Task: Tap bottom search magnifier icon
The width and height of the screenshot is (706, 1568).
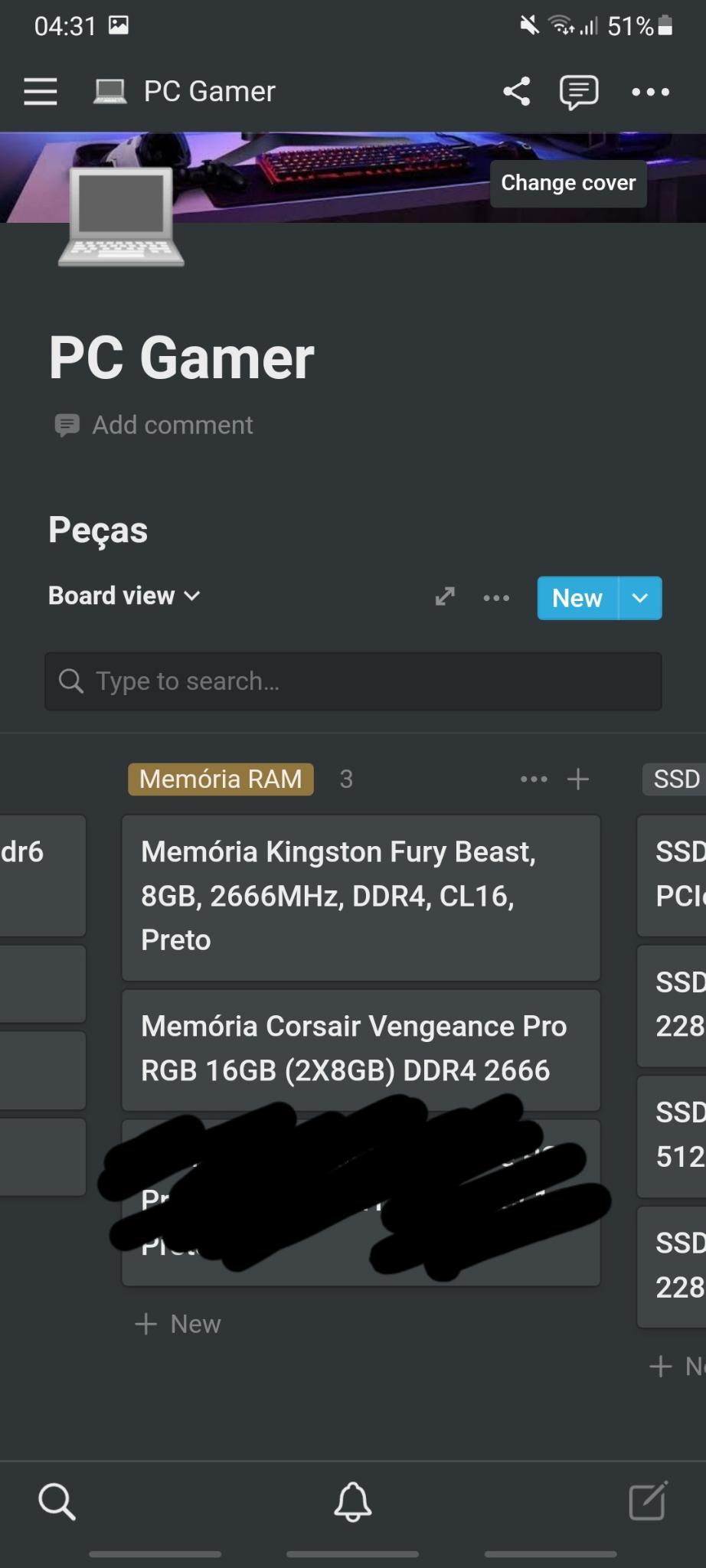Action: 57,1501
